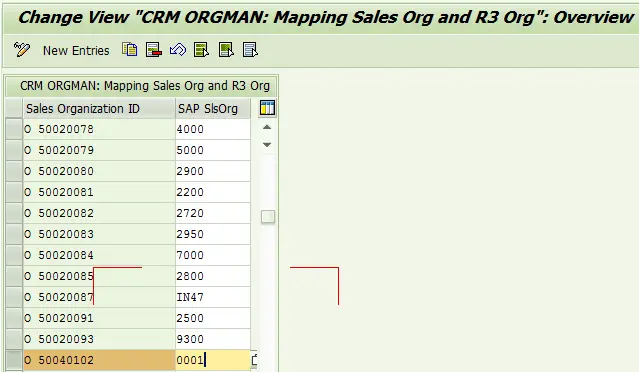Click Sales Organization ID cell O 50020087
Image resolution: width=639 pixels, height=372 pixels.
coord(99,297)
